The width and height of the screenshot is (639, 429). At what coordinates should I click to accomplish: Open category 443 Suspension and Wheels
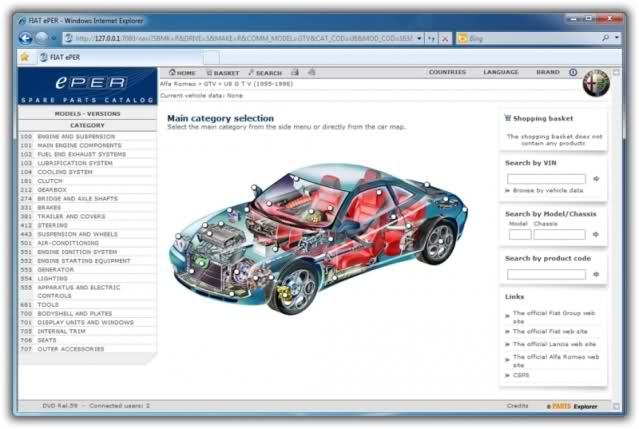click(87, 234)
